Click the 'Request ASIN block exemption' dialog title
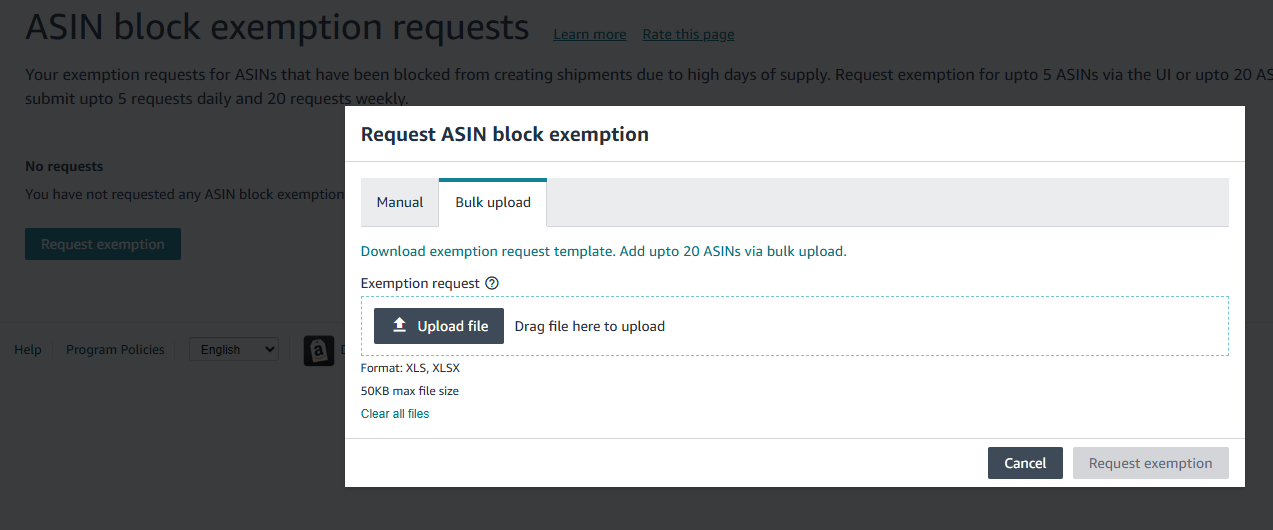The width and height of the screenshot is (1273, 530). (504, 134)
